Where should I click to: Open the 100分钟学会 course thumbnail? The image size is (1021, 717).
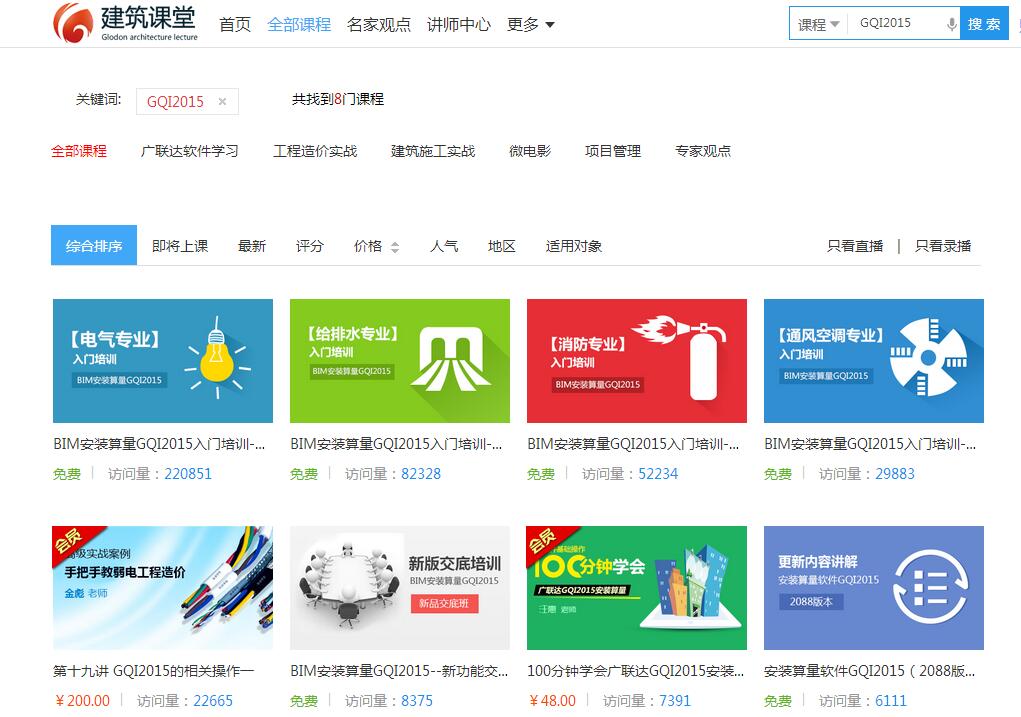[637, 588]
